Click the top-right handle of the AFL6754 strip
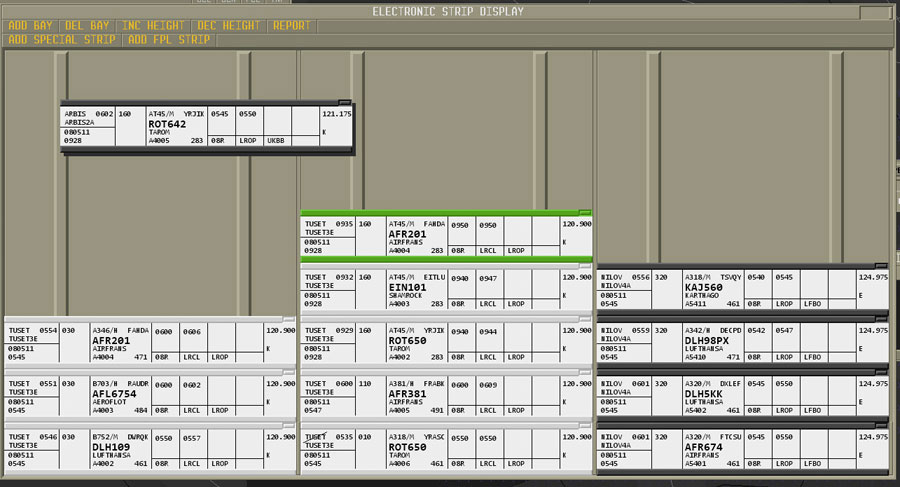Screen dimensions: 900x487 tap(289, 372)
